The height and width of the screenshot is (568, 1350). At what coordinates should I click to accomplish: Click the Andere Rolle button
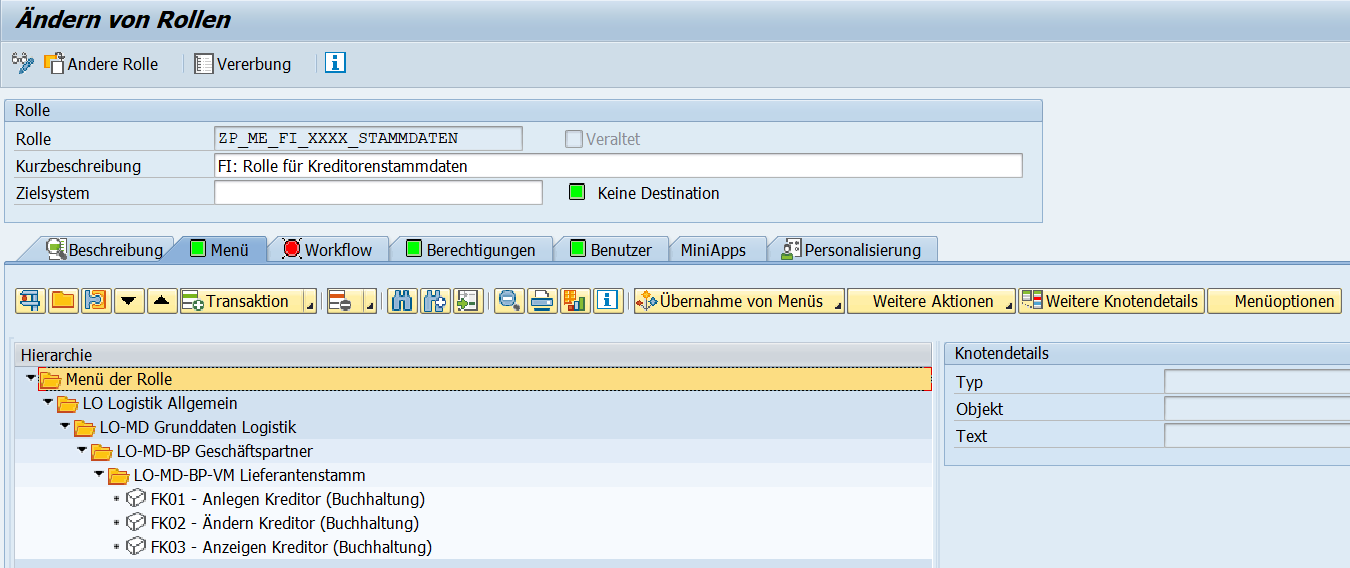tap(101, 64)
